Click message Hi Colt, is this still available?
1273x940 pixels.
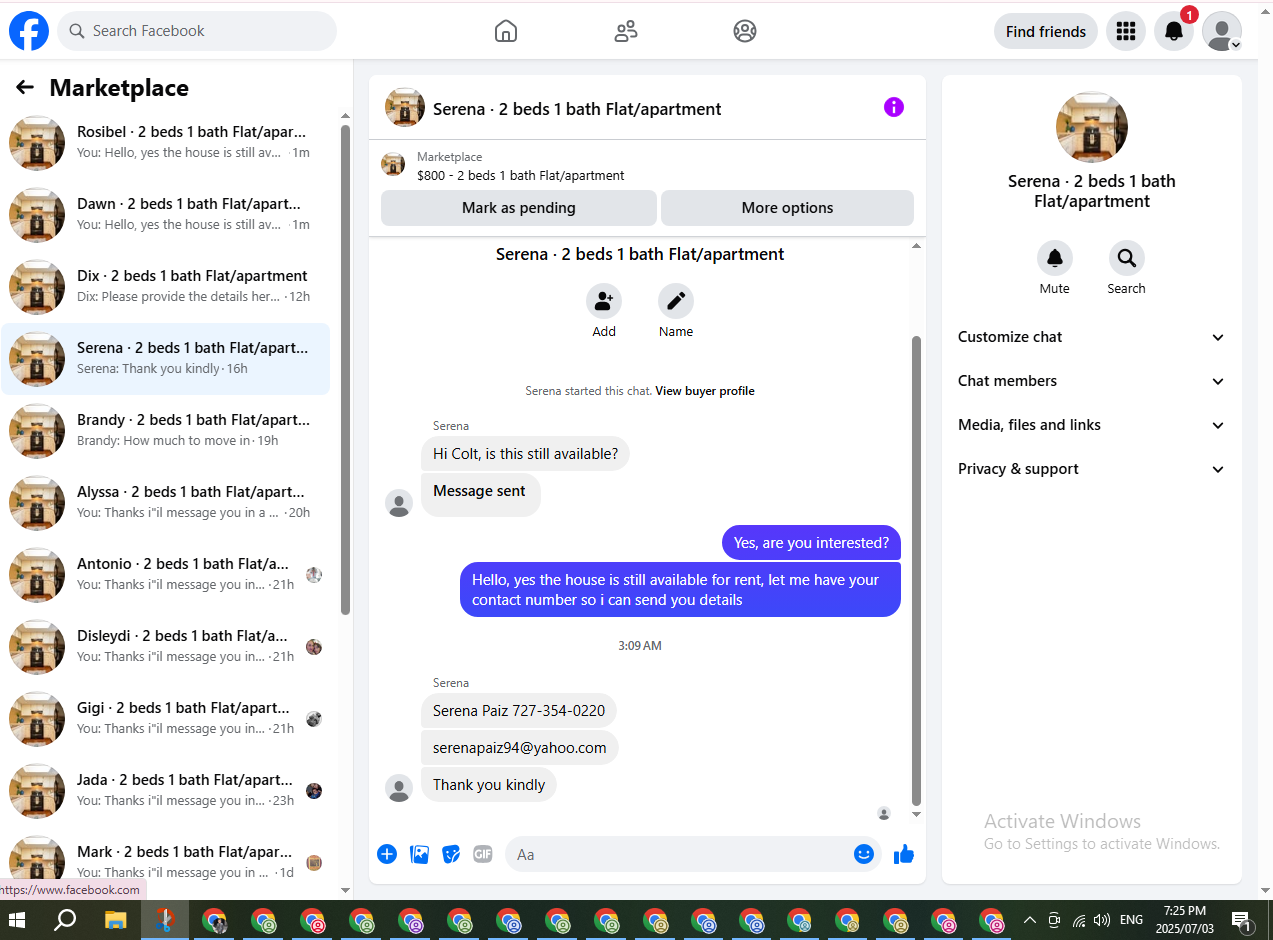pos(525,454)
